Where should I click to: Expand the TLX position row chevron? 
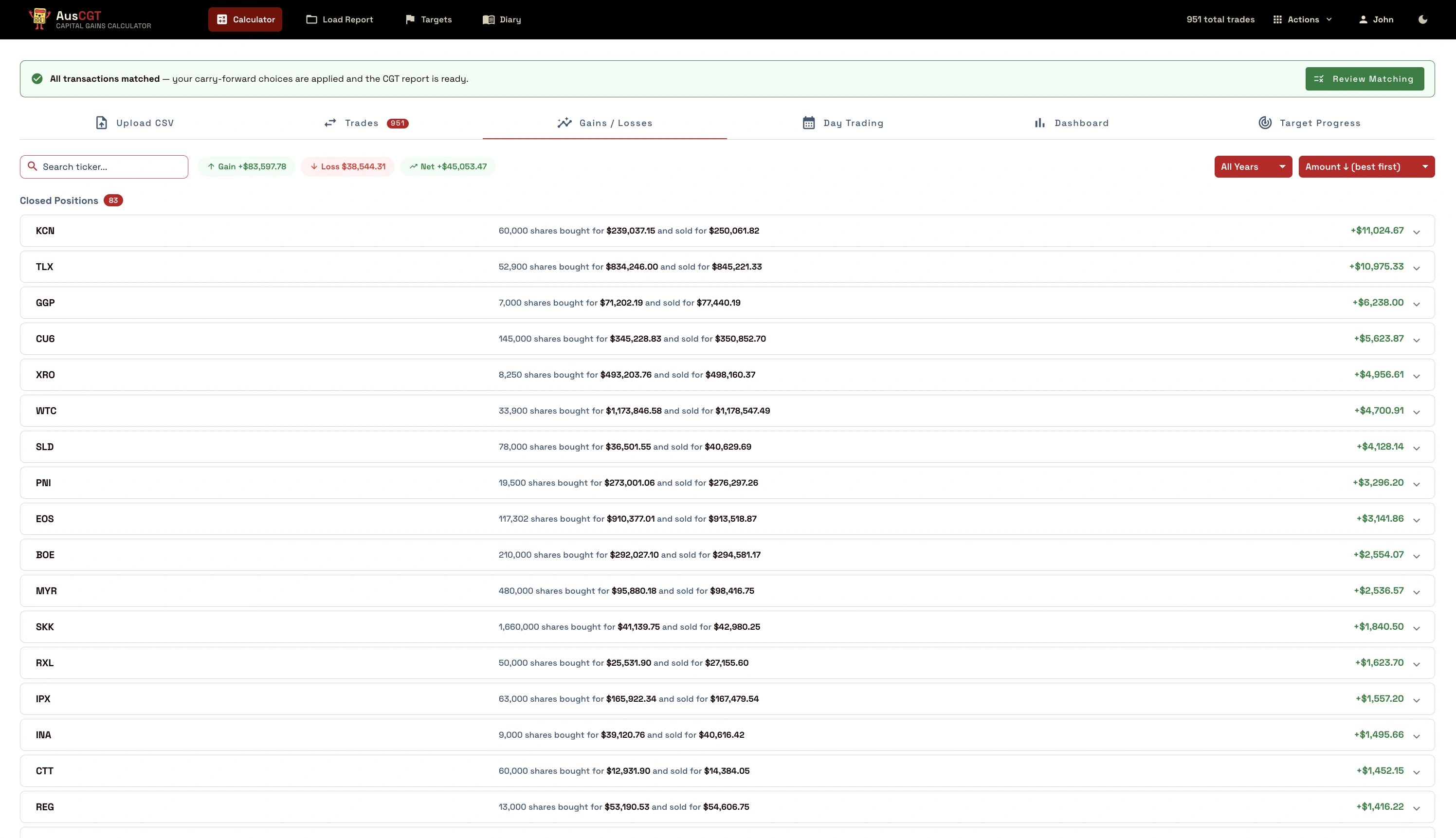1416,268
